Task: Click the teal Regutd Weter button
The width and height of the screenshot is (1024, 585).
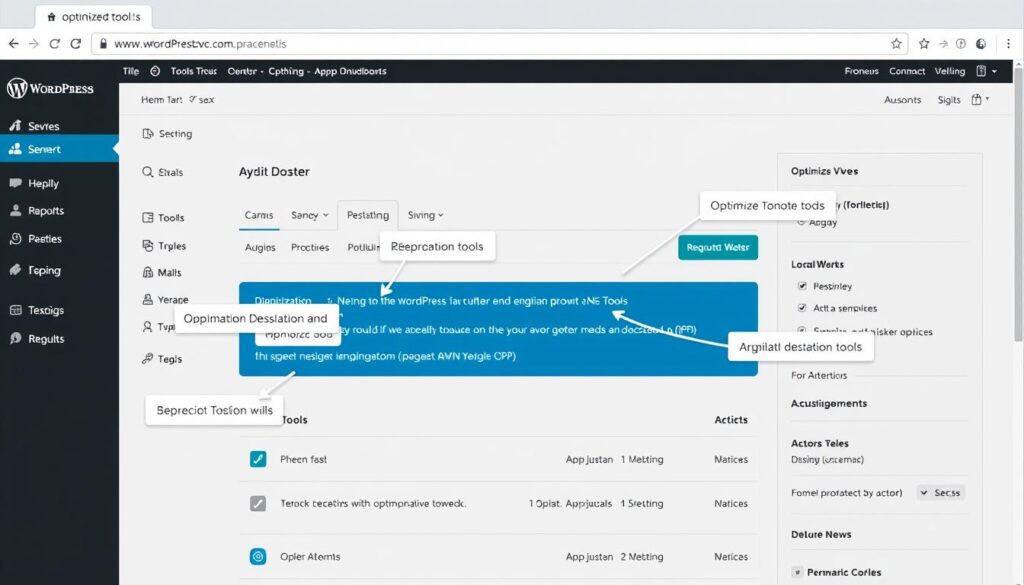Action: (x=718, y=246)
